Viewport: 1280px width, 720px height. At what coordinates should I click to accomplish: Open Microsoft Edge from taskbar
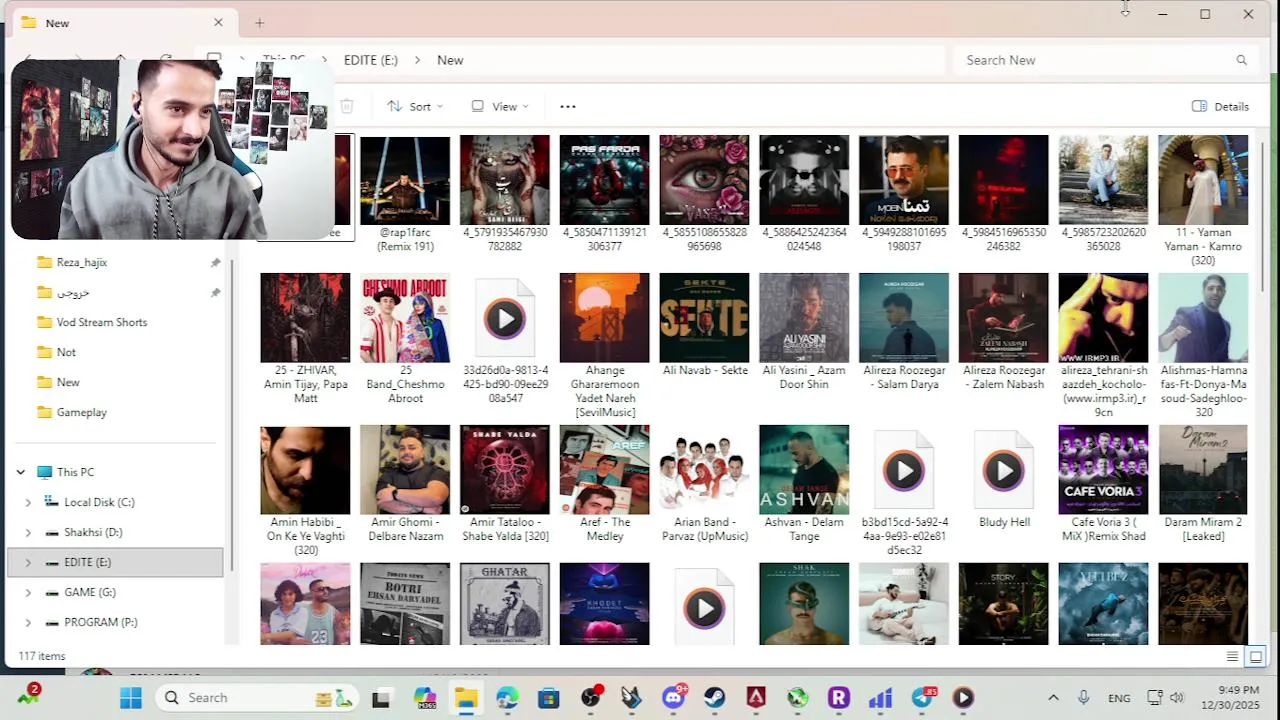tap(507, 698)
